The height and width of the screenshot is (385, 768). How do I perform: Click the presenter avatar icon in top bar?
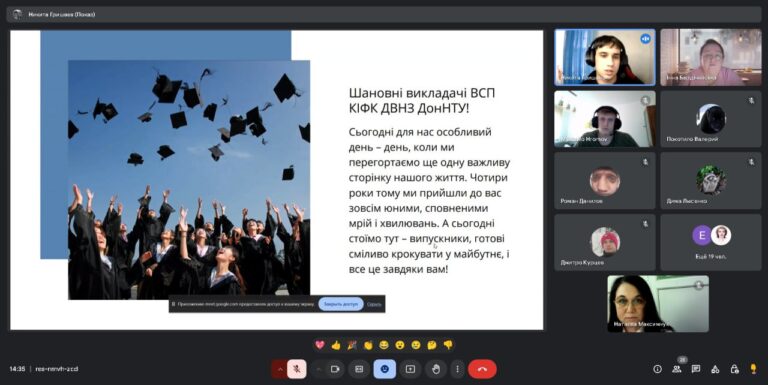[x=17, y=14]
